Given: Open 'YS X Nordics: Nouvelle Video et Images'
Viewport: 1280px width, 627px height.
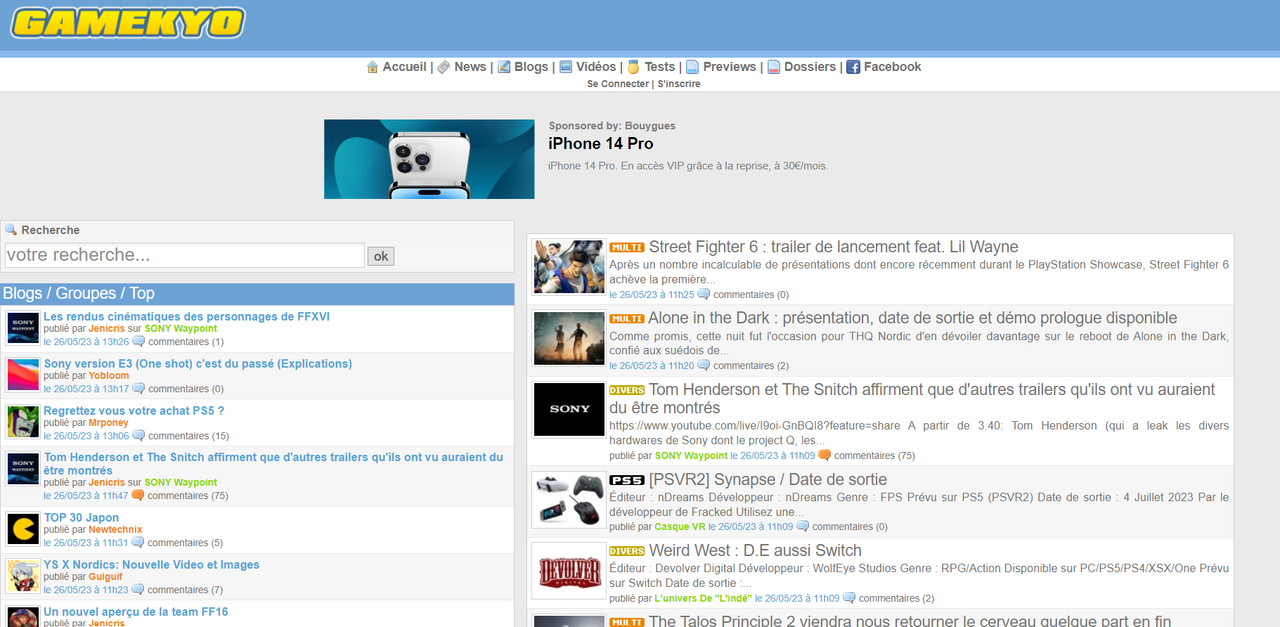Looking at the screenshot, I should point(152,565).
